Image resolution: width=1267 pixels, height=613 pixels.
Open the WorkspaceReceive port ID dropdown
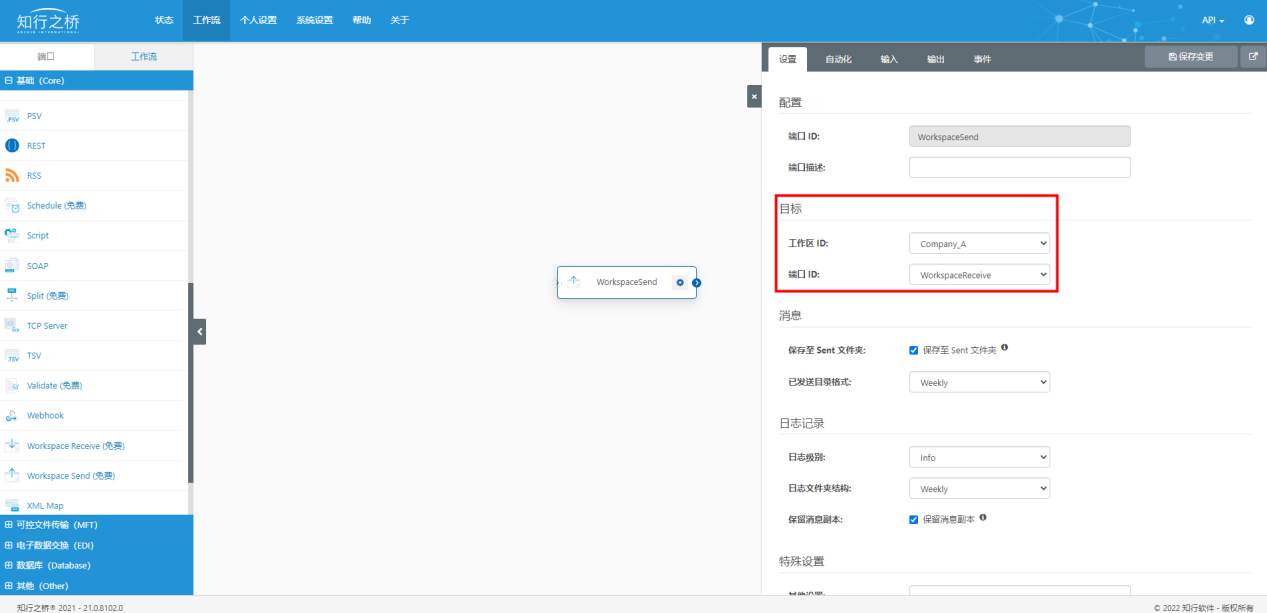(x=979, y=274)
